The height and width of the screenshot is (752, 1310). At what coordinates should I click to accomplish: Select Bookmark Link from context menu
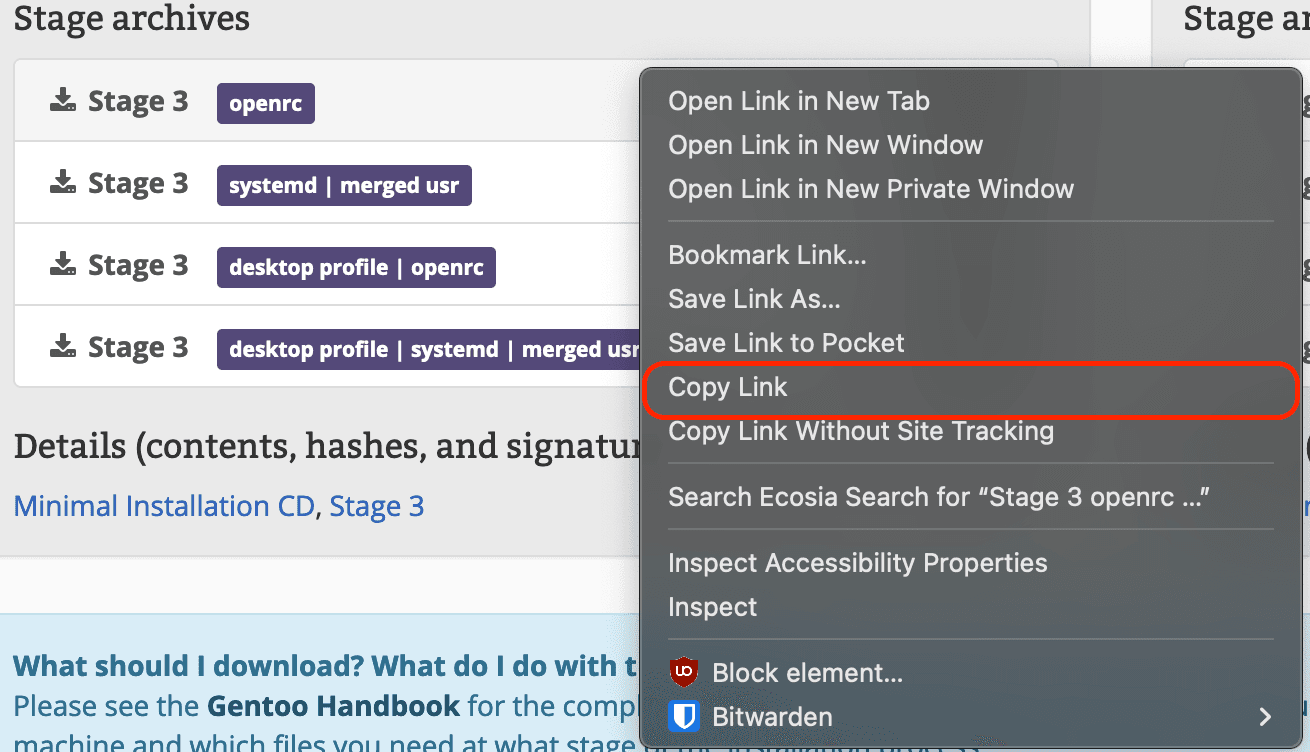click(767, 255)
